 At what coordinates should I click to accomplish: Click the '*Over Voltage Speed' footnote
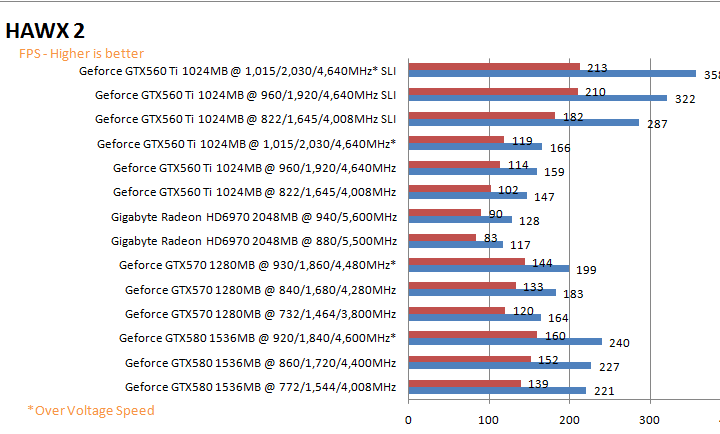(x=91, y=410)
